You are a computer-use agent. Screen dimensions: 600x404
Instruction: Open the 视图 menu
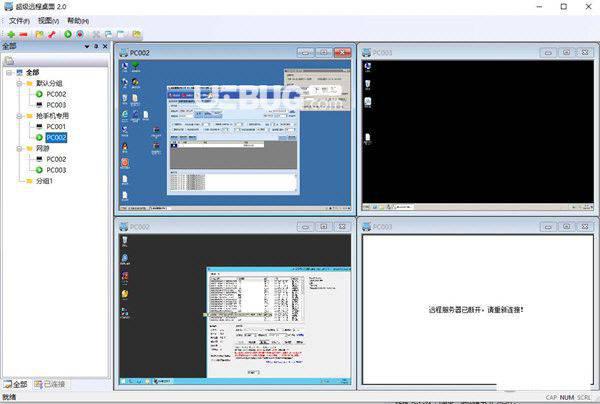tap(48, 21)
